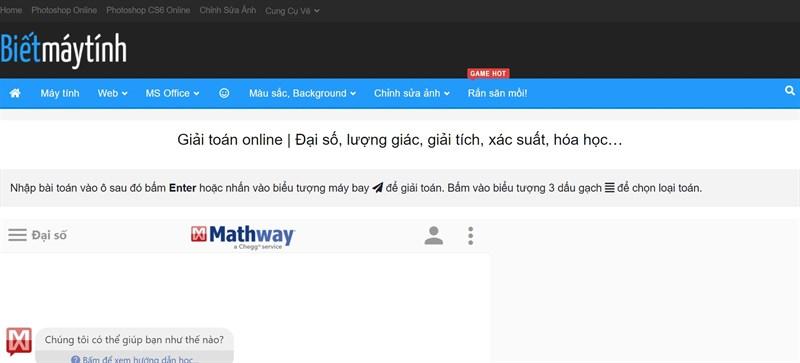Open Photoshop CS6 Online link
Screen dimensions: 800x363
[x=148, y=10]
